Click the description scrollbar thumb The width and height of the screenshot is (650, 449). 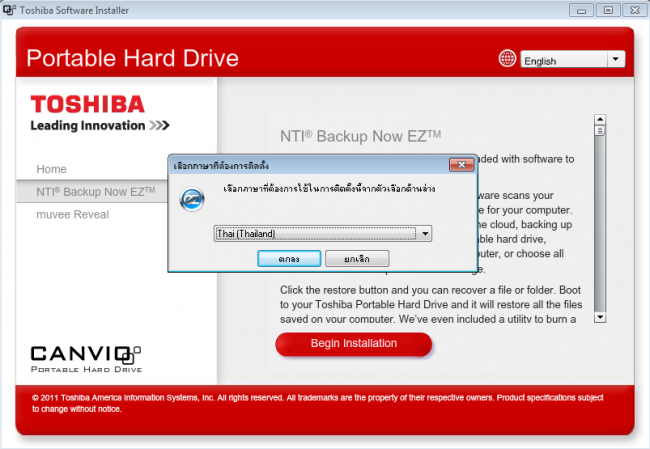point(600,131)
